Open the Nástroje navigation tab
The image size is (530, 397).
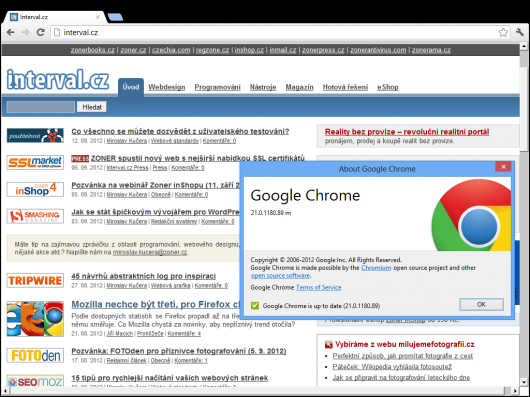point(263,87)
